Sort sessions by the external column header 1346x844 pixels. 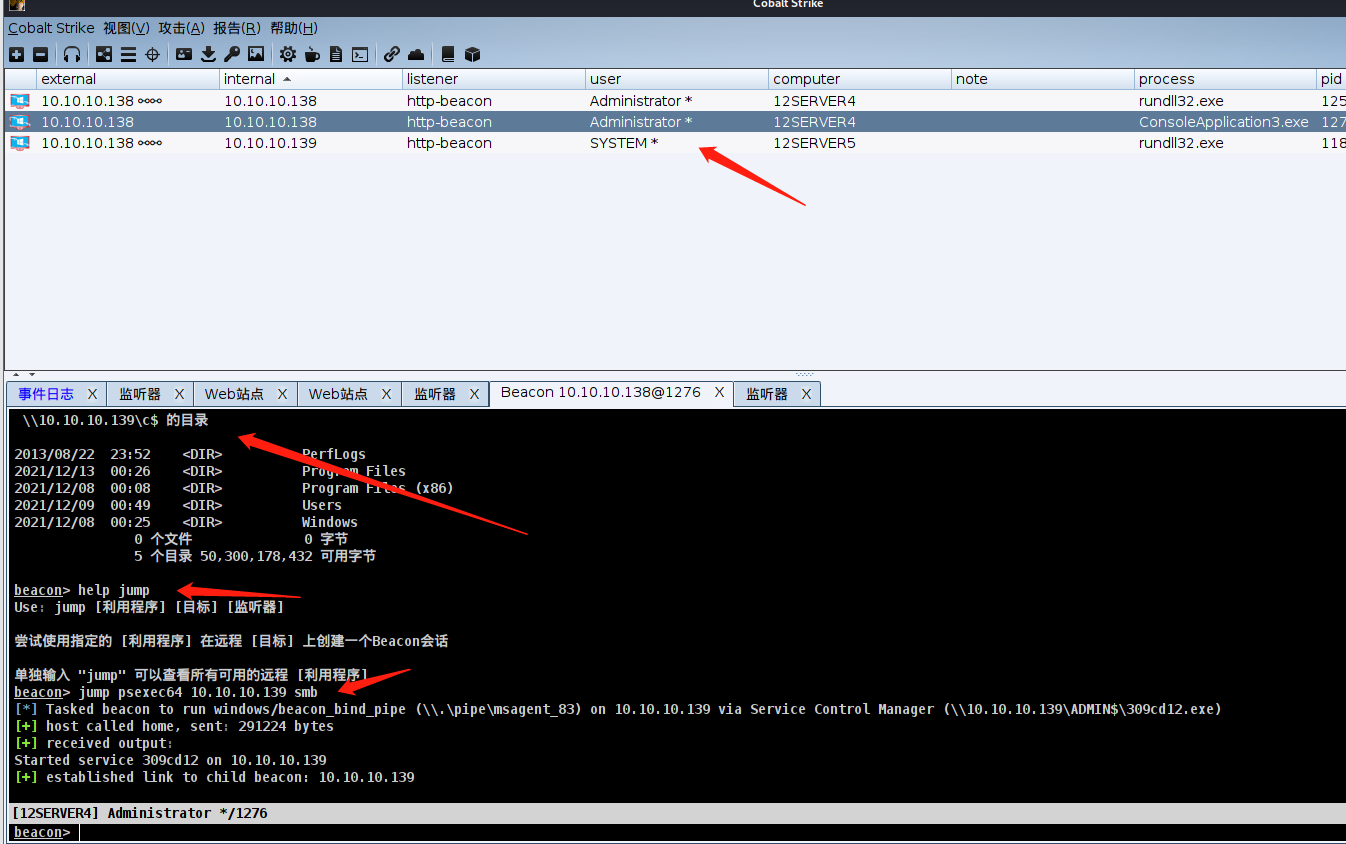(128, 79)
